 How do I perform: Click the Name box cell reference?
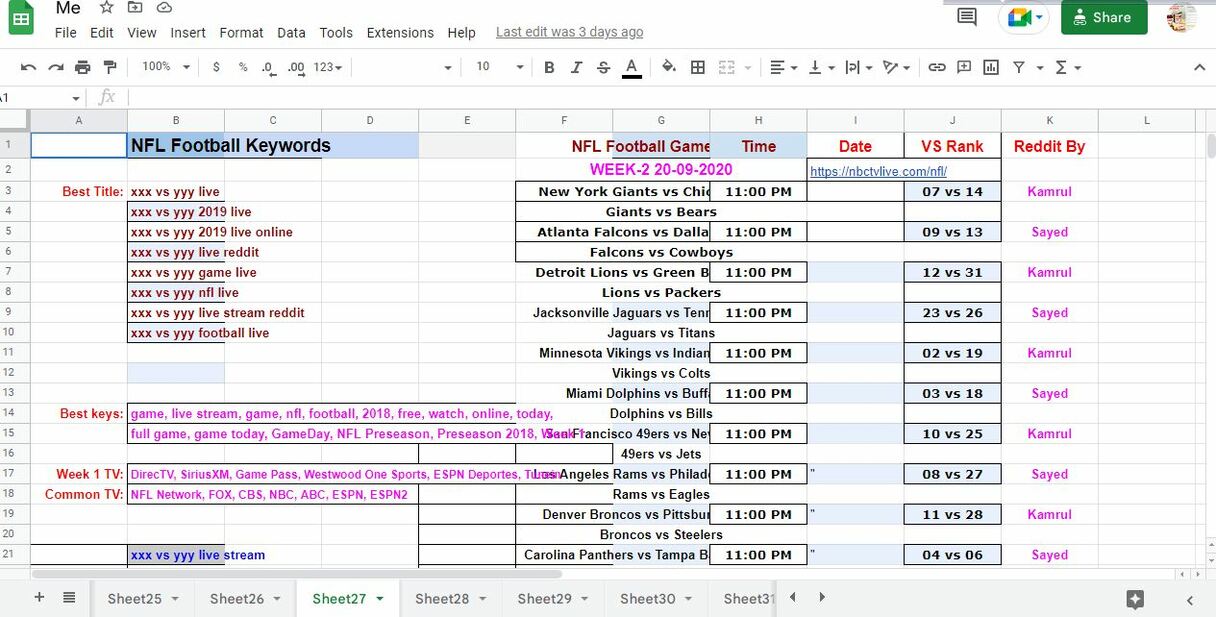pos(40,97)
